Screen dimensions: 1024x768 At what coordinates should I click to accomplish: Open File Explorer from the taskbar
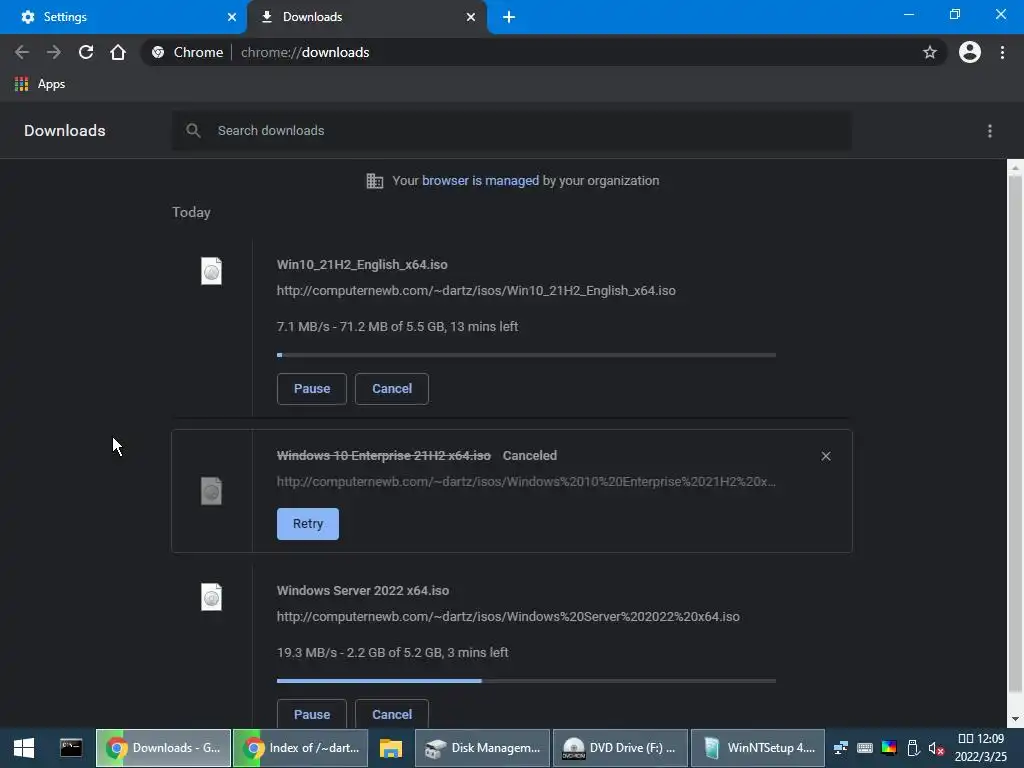(x=391, y=748)
